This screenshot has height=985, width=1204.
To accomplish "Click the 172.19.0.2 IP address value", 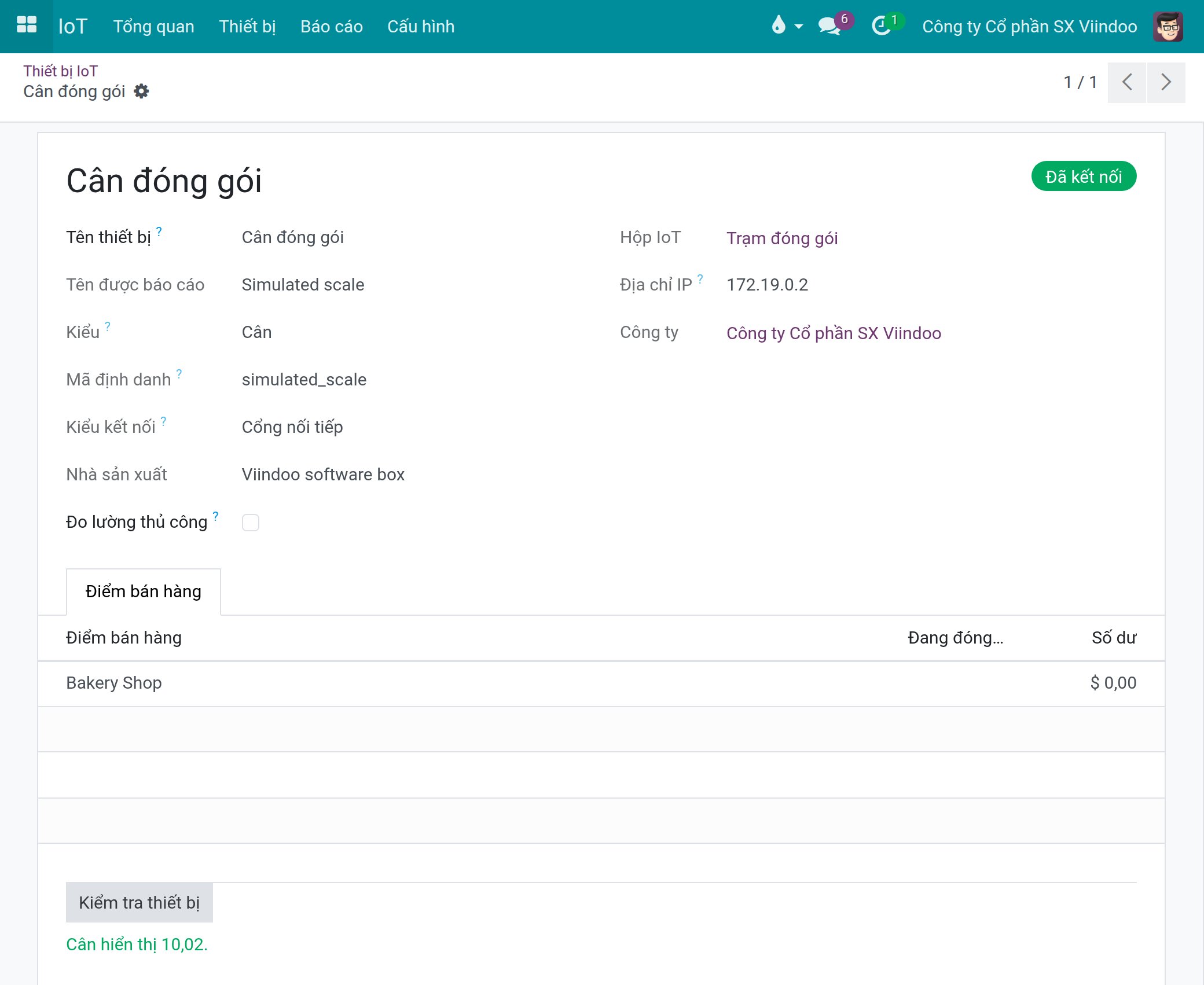I will [767, 285].
